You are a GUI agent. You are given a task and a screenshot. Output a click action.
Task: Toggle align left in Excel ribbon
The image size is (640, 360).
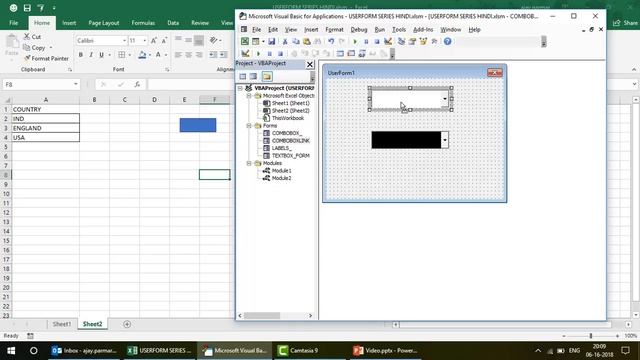pos(178,55)
